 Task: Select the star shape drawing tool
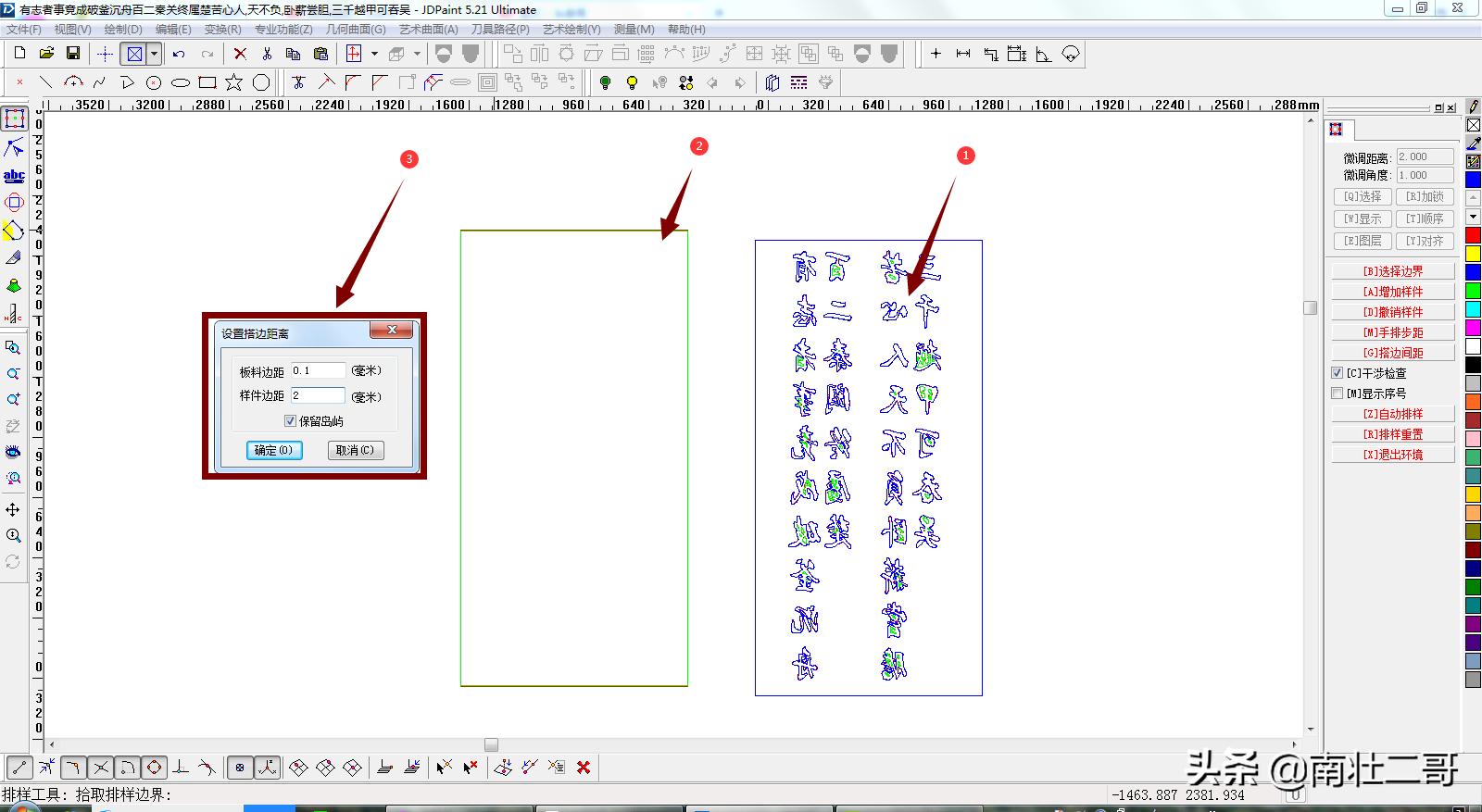233,82
